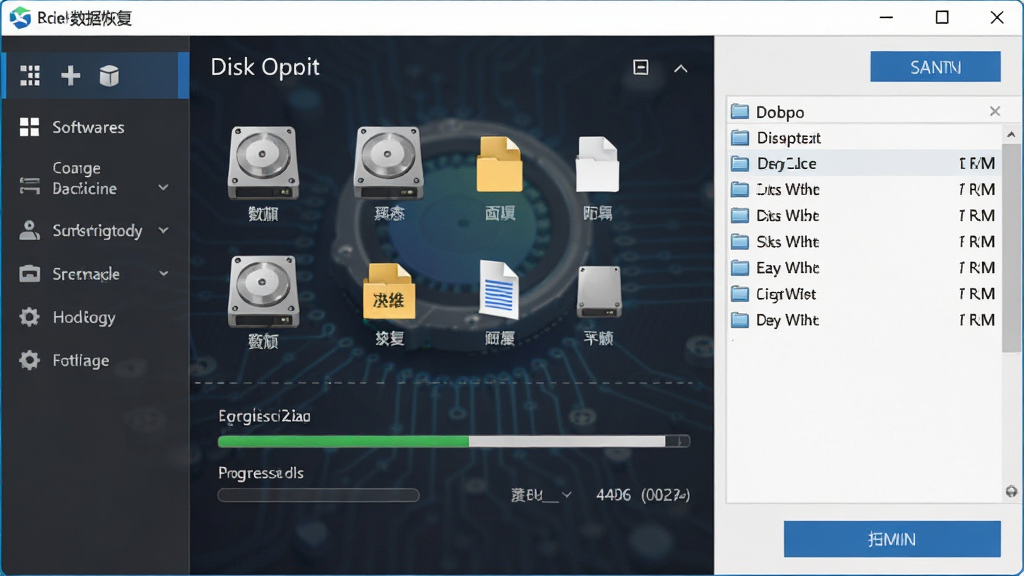
Task: Click the app logo in the title bar
Action: click(20, 18)
